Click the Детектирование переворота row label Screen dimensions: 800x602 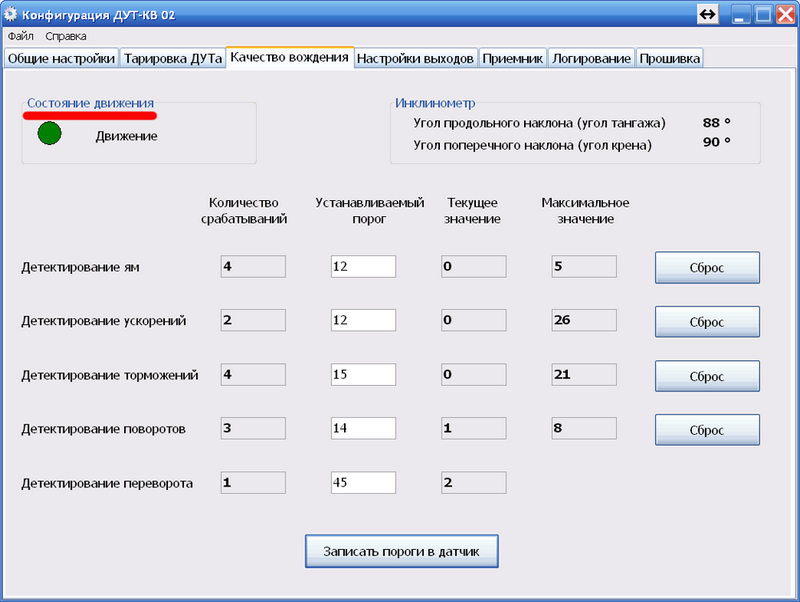[x=107, y=483]
